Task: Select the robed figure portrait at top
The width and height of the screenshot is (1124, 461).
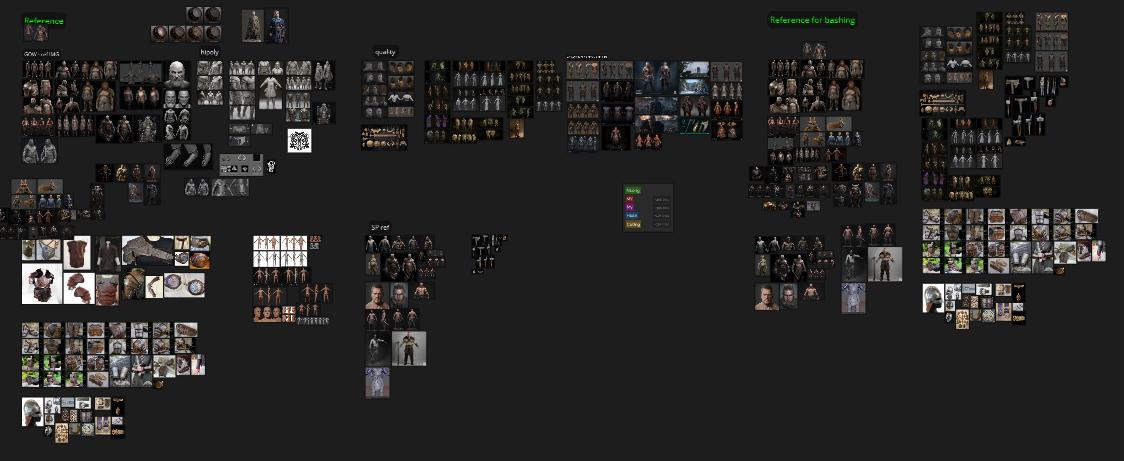Action: [x=252, y=26]
